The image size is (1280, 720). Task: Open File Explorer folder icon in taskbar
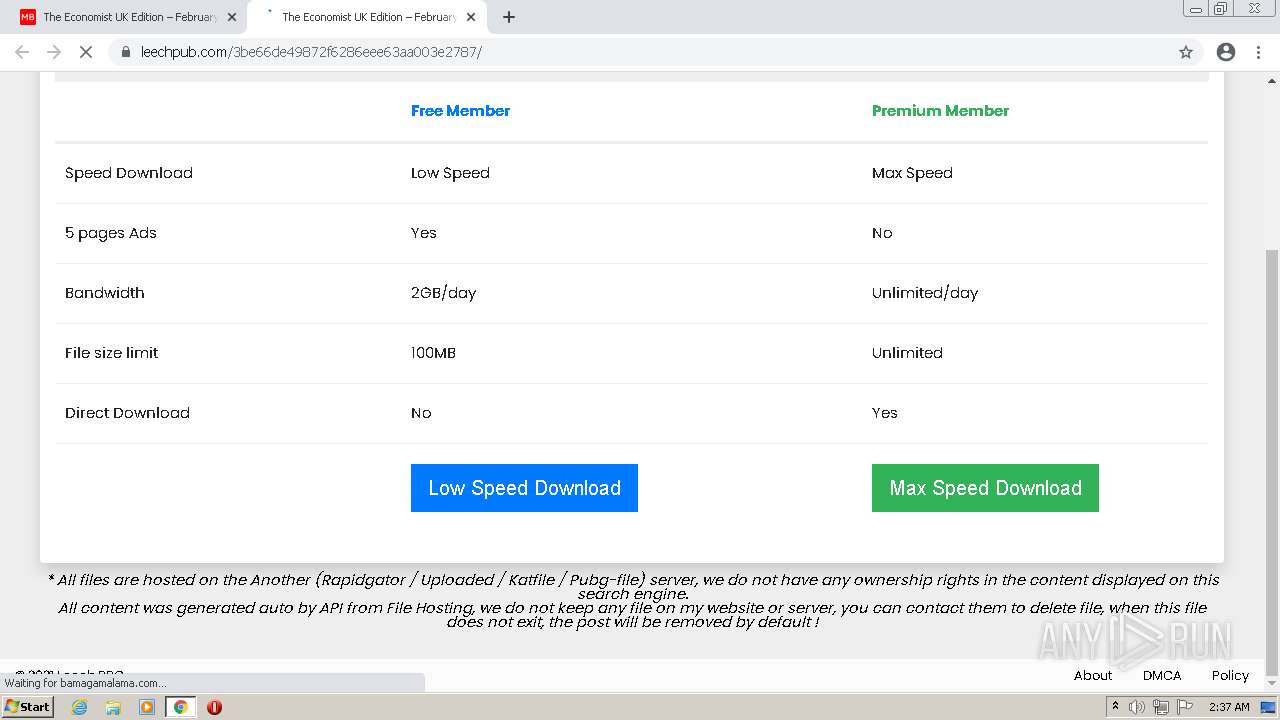[113, 707]
